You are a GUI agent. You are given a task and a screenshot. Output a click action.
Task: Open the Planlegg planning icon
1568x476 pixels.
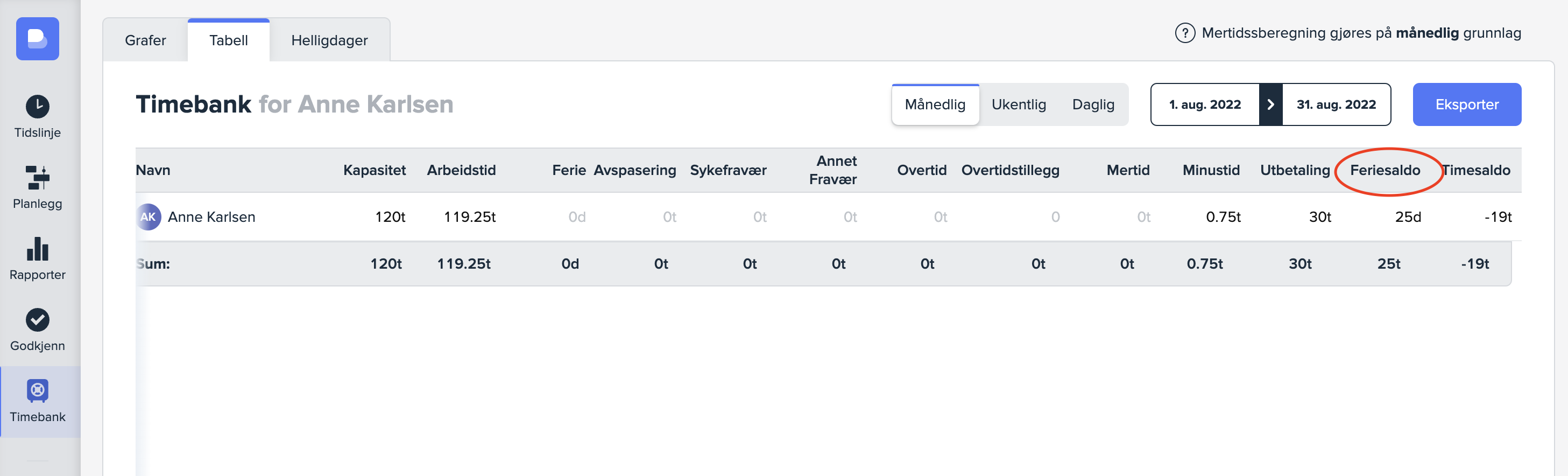[x=38, y=177]
